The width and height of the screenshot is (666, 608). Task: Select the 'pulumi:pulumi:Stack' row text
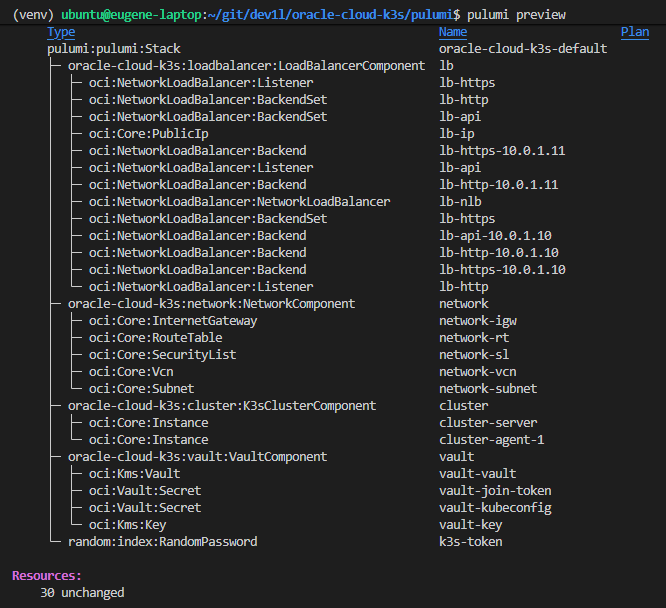point(114,49)
